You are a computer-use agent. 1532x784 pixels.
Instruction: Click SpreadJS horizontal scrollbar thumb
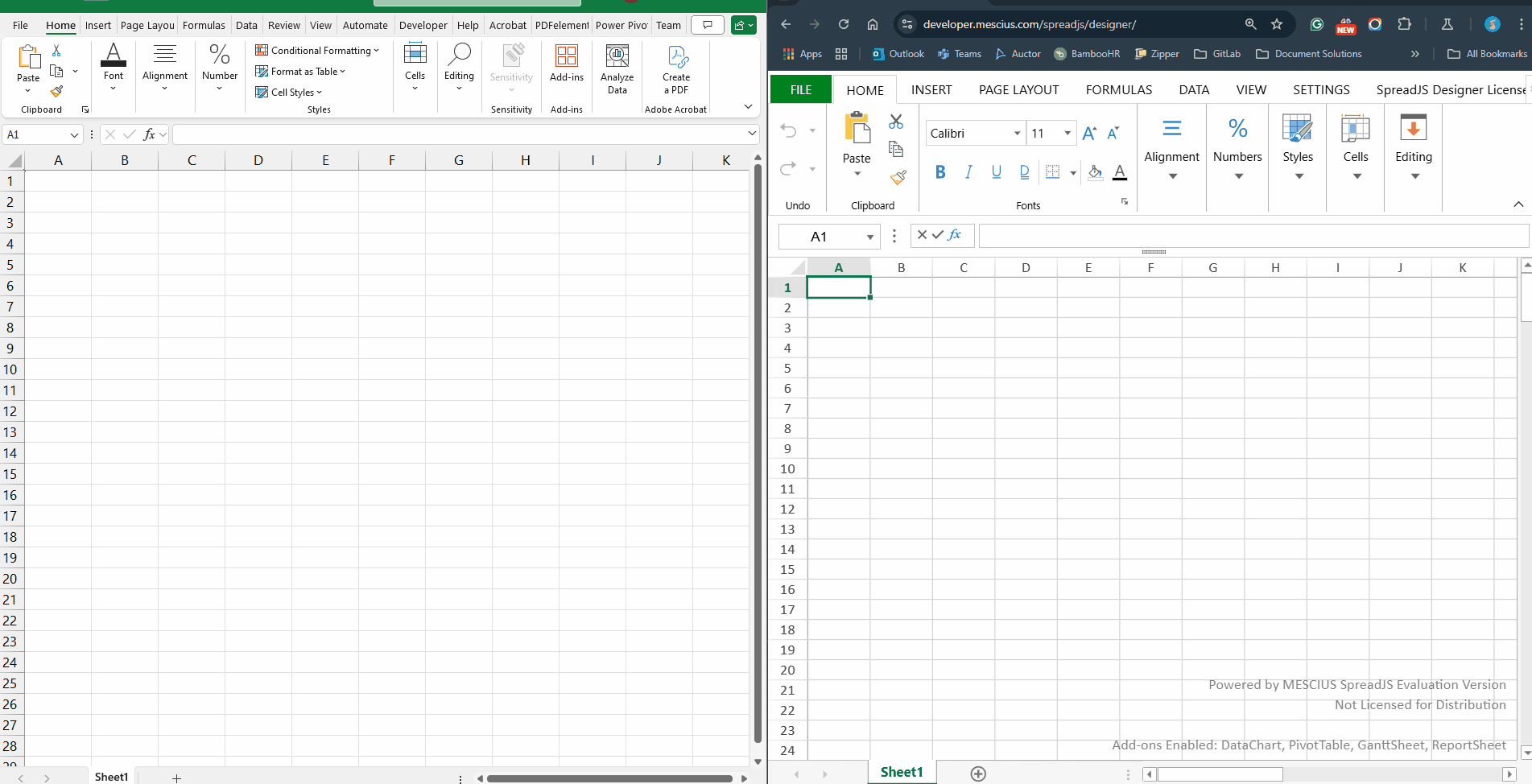[1220, 774]
